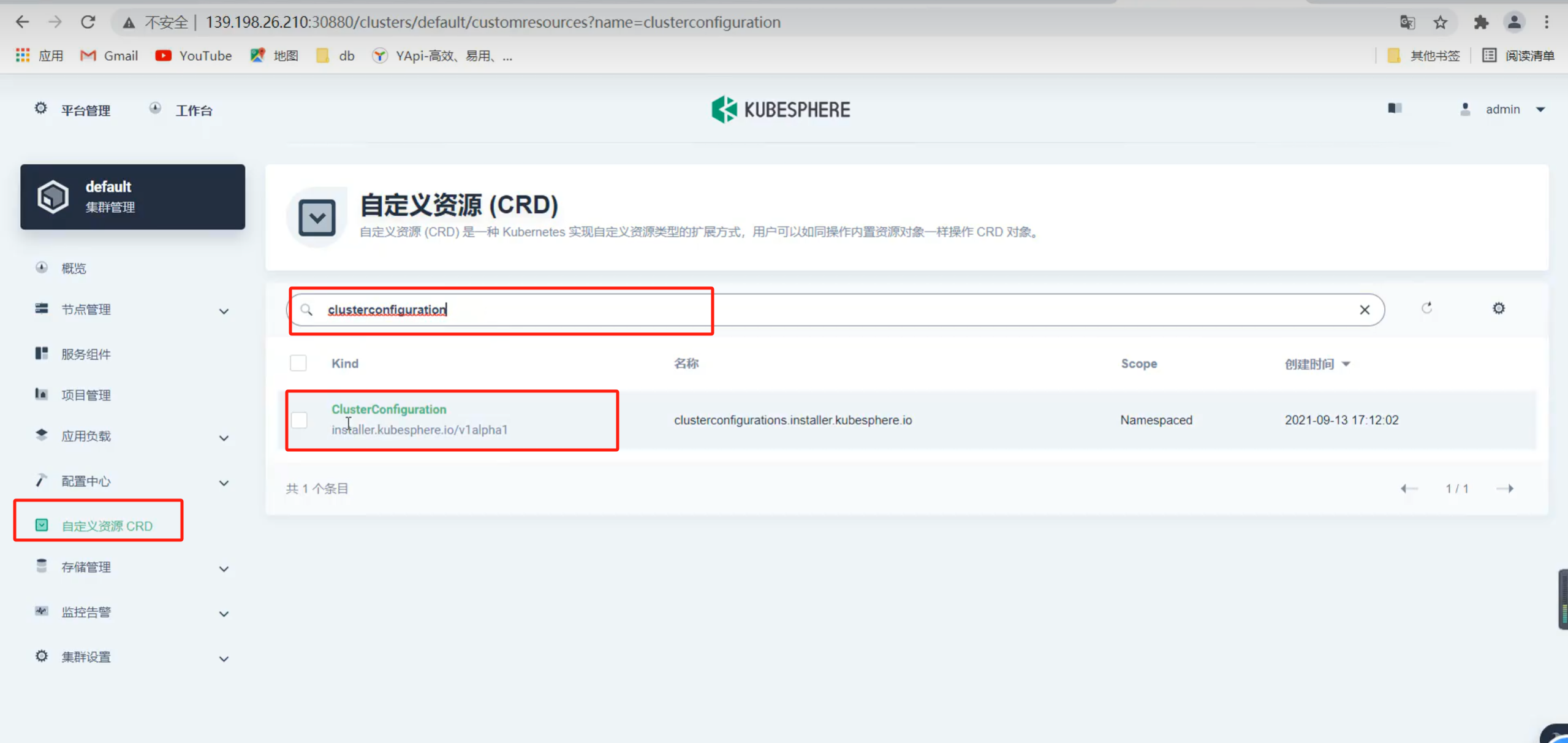Viewport: 1568px width, 743px height.
Task: Click clusterconfigurations.installer.kubesphere.io name cell
Action: pos(793,420)
